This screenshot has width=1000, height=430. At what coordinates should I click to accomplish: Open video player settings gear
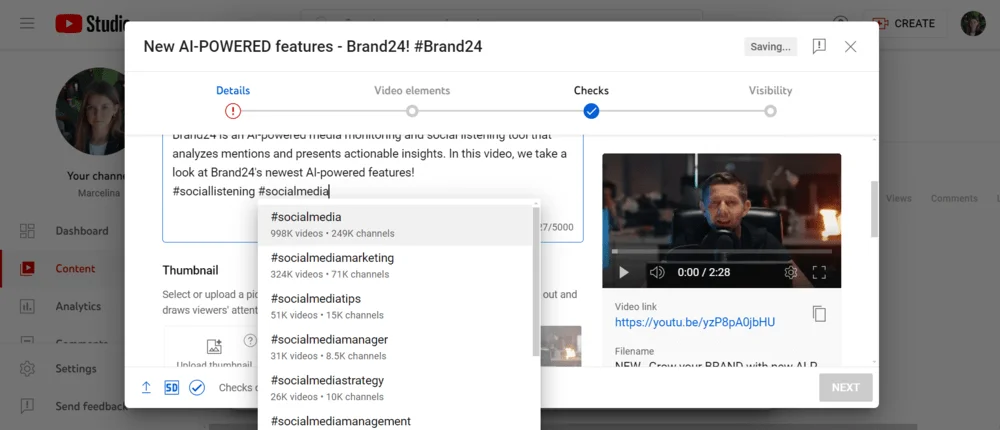click(791, 272)
